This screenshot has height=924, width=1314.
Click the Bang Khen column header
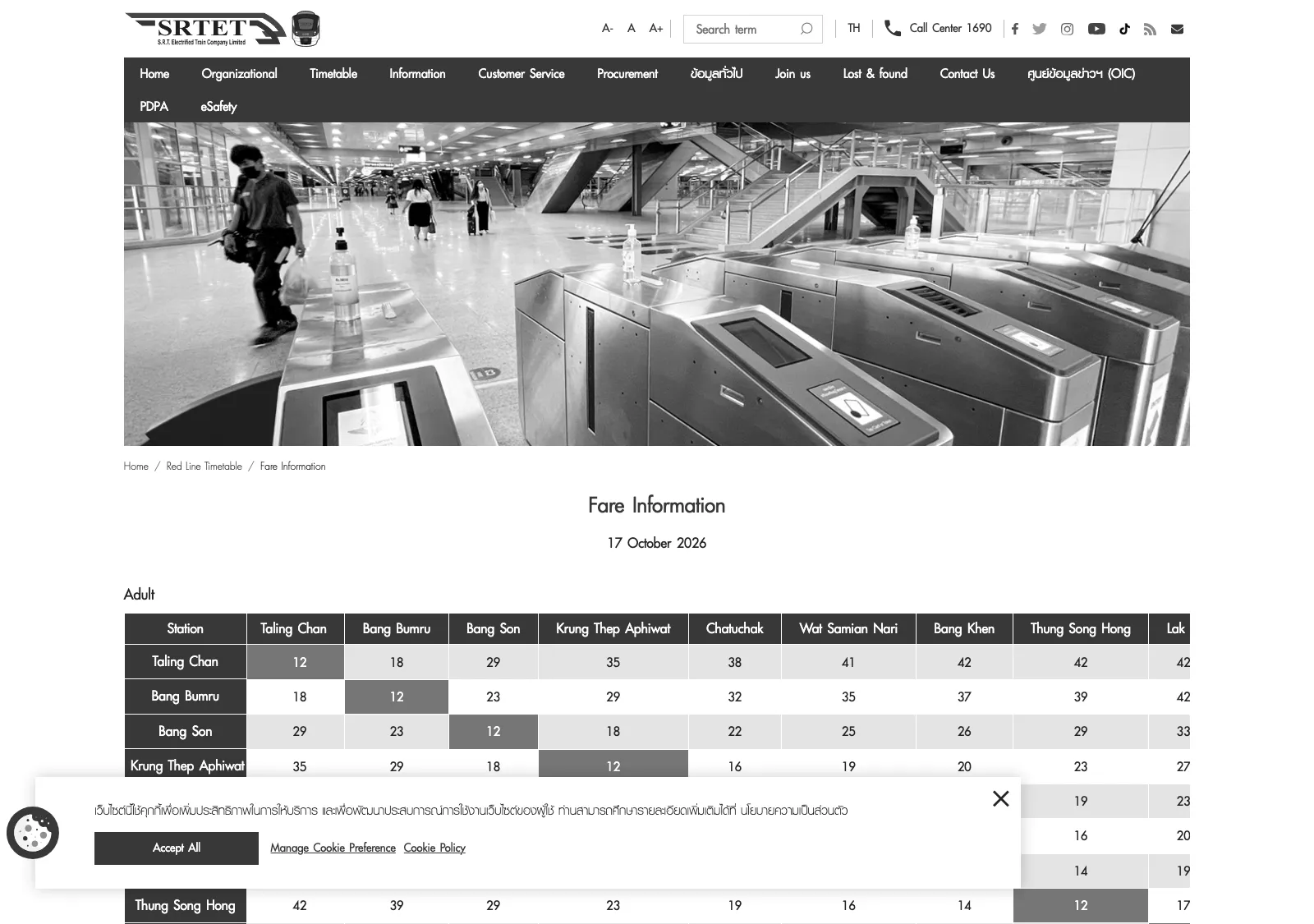[x=964, y=628]
